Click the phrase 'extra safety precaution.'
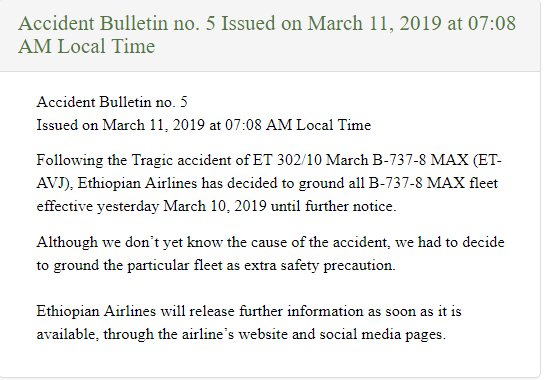Screen dimensions: 544x380 [x=320, y=265]
